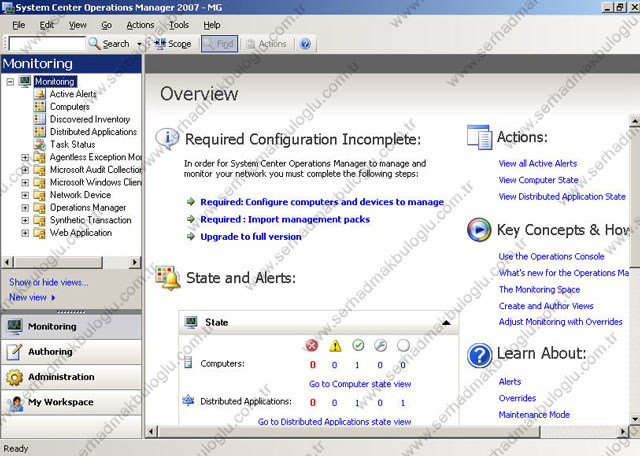Click the Web Application folder icon
Viewport: 640px width, 456px height.
pyautogui.click(x=40, y=233)
